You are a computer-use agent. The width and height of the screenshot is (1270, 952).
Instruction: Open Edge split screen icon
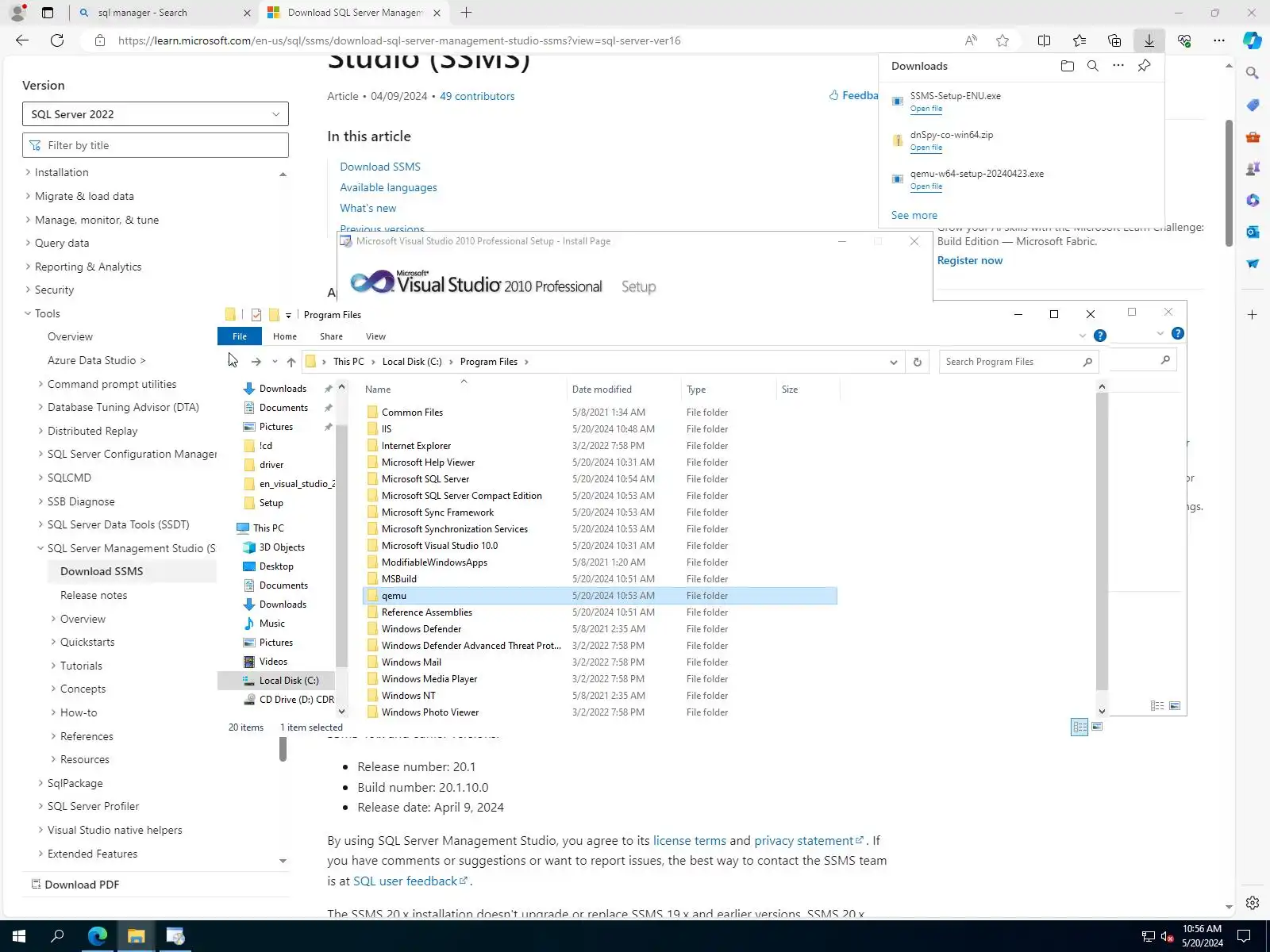click(x=1044, y=40)
